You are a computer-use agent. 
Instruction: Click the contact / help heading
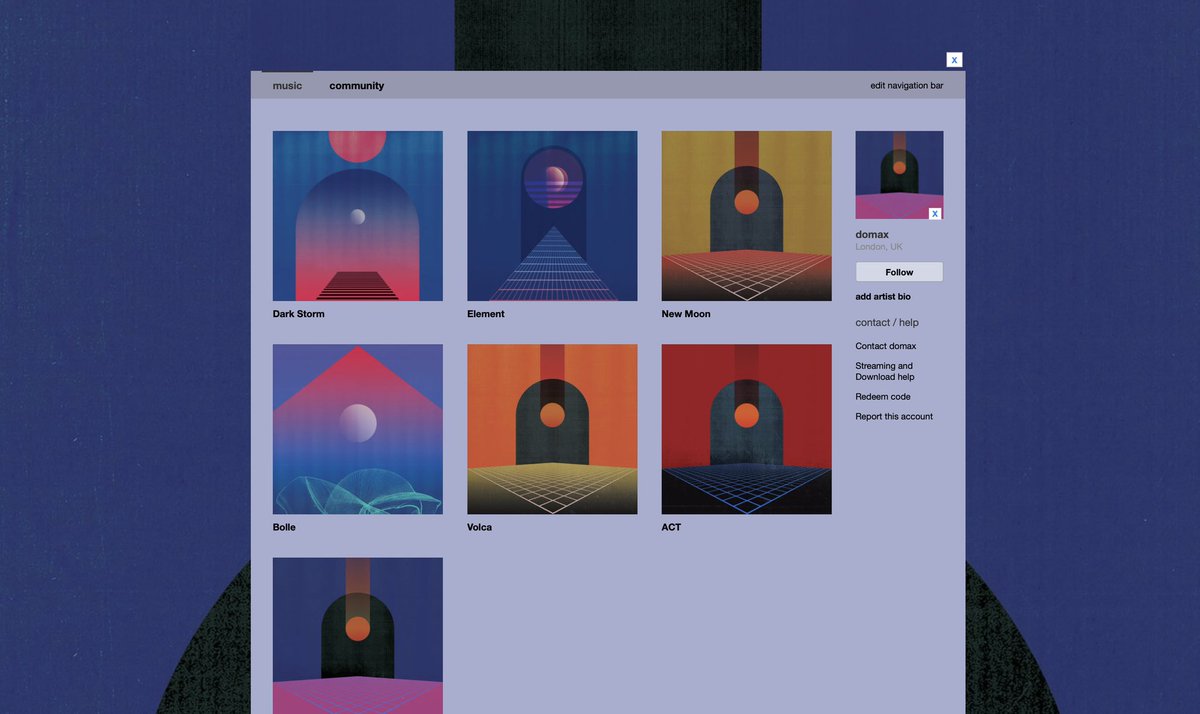887,323
